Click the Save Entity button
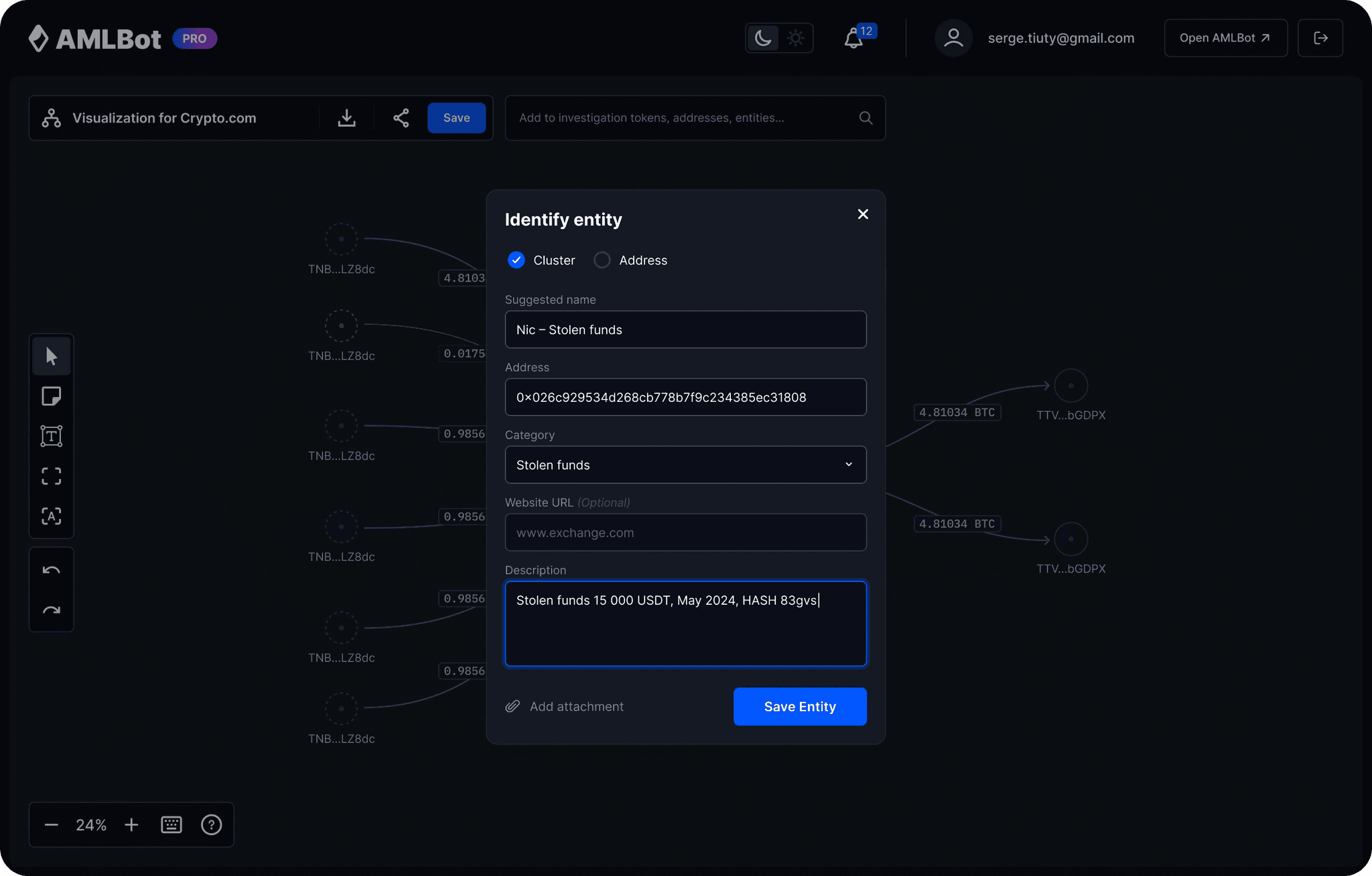The image size is (1372, 876). (x=800, y=707)
